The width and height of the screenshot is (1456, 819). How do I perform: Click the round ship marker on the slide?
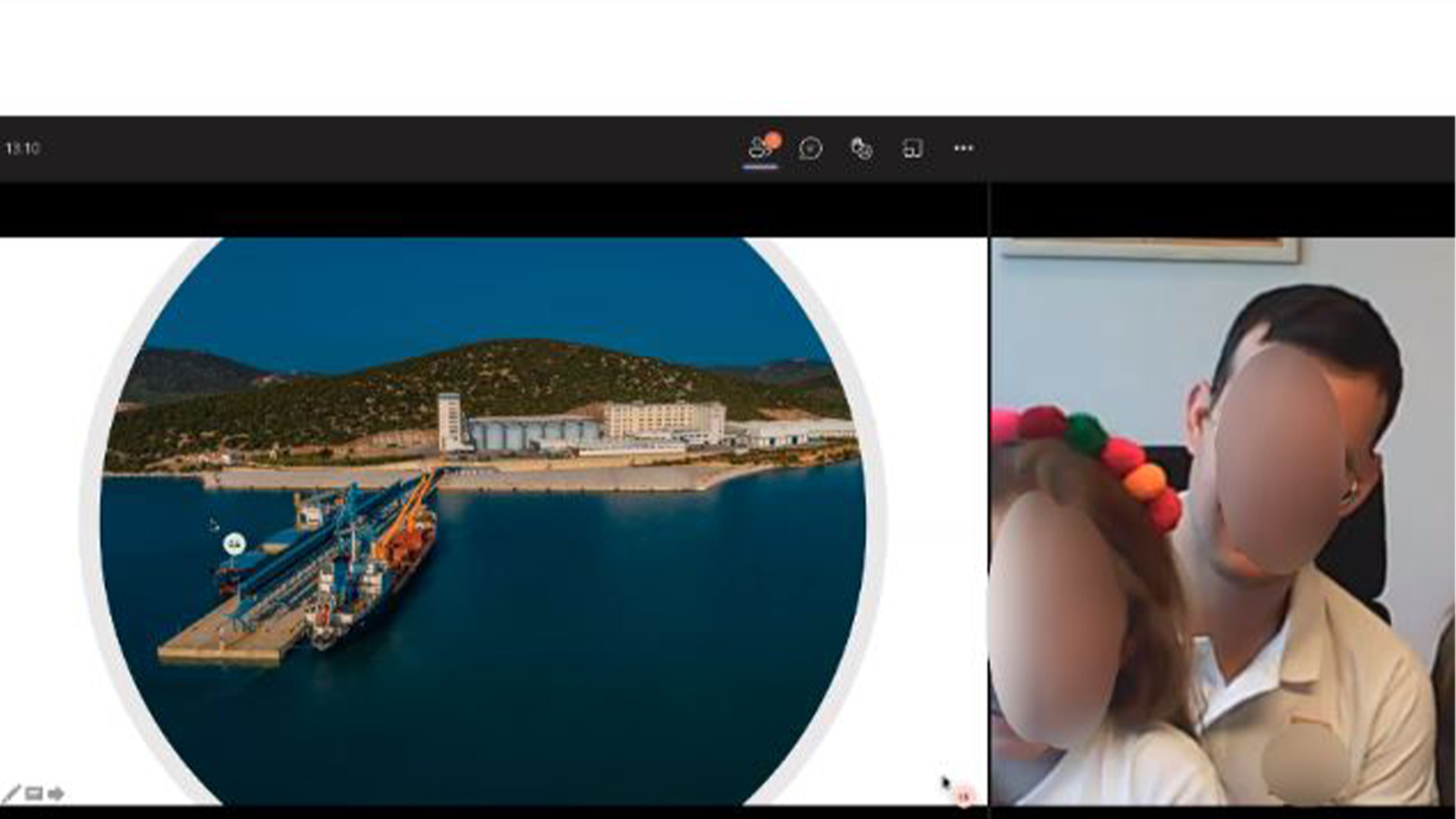pyautogui.click(x=234, y=543)
